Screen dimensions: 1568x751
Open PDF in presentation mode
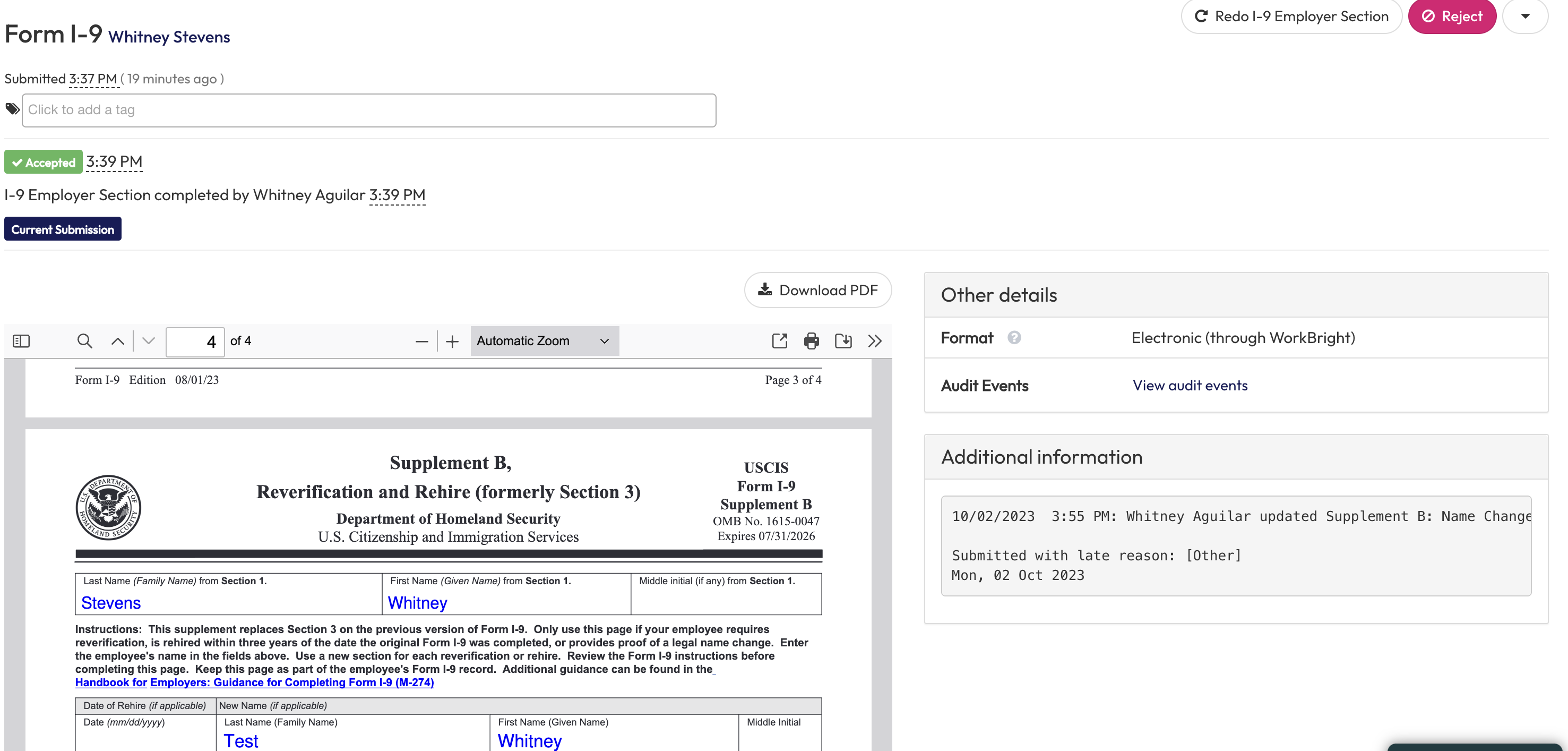pos(779,341)
